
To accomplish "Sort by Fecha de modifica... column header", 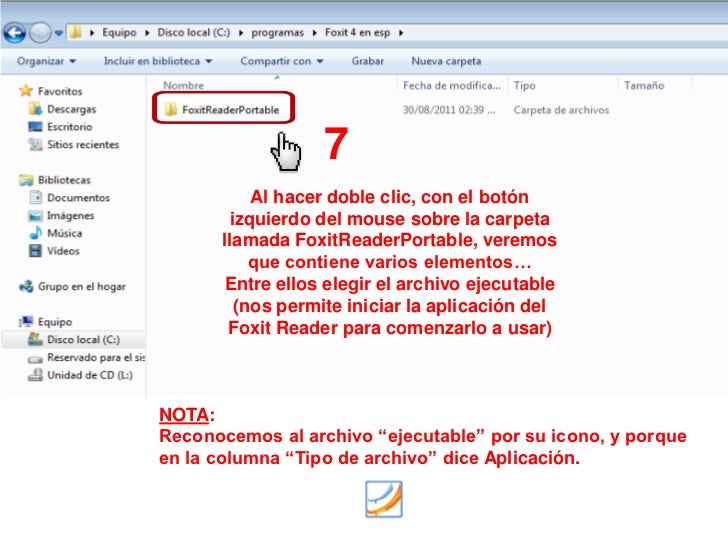I will pos(451,85).
